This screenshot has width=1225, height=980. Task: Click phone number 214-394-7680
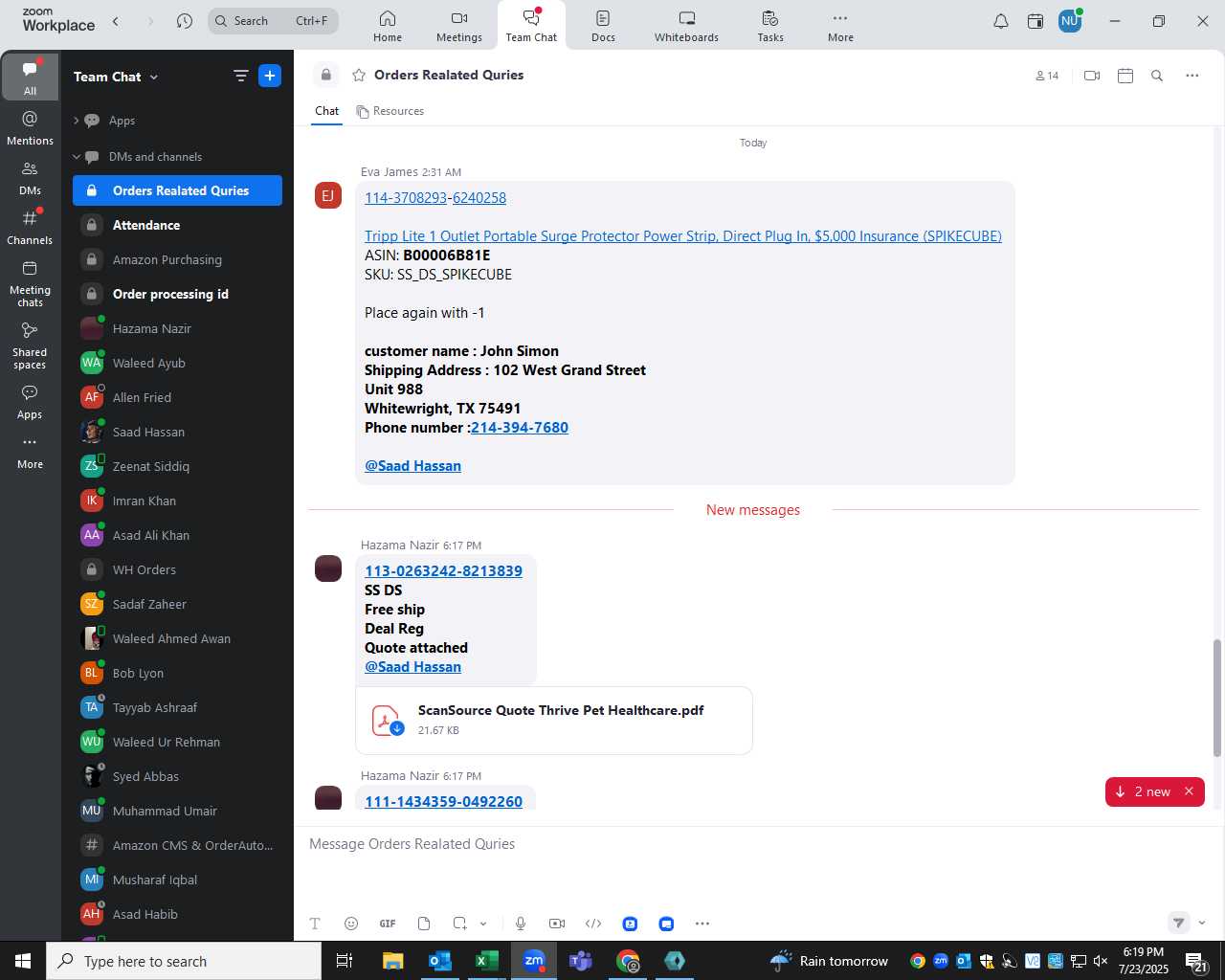(520, 428)
